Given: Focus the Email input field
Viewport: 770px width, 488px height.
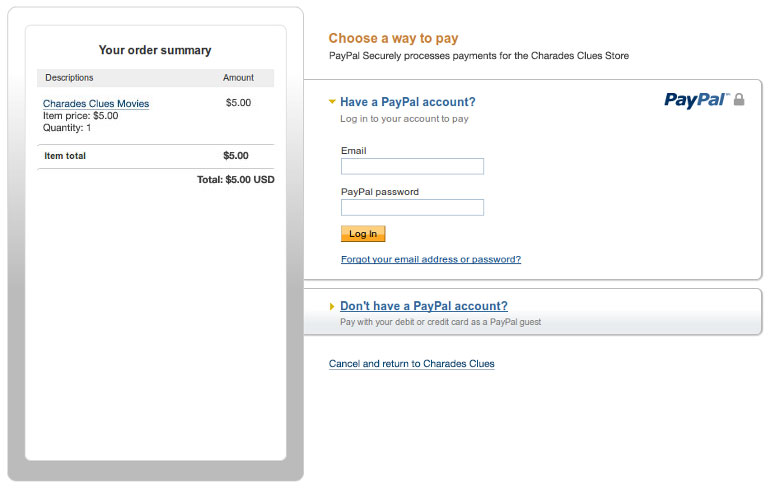Looking at the screenshot, I should click(x=412, y=166).
